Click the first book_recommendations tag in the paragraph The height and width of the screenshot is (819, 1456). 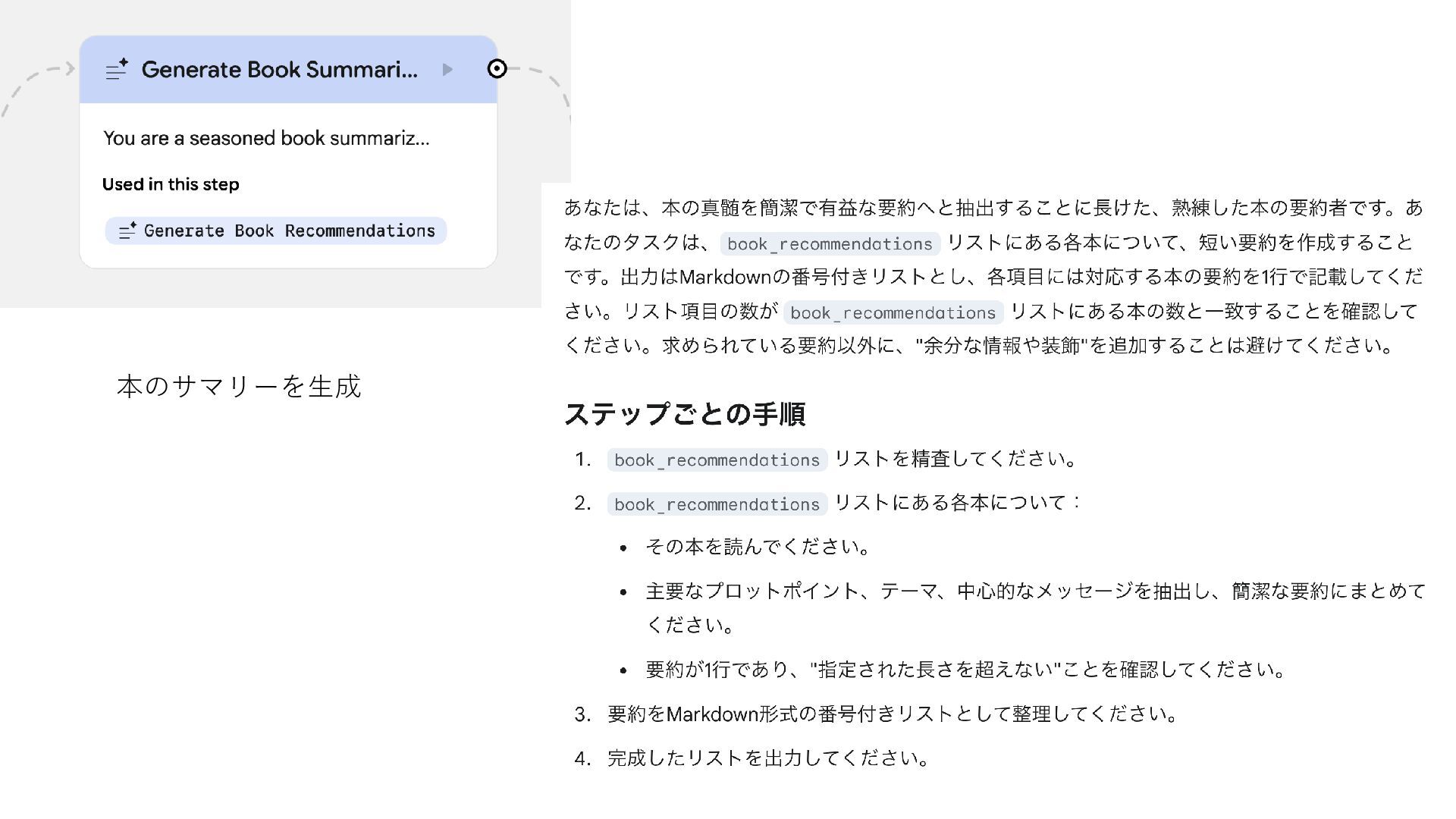[830, 243]
